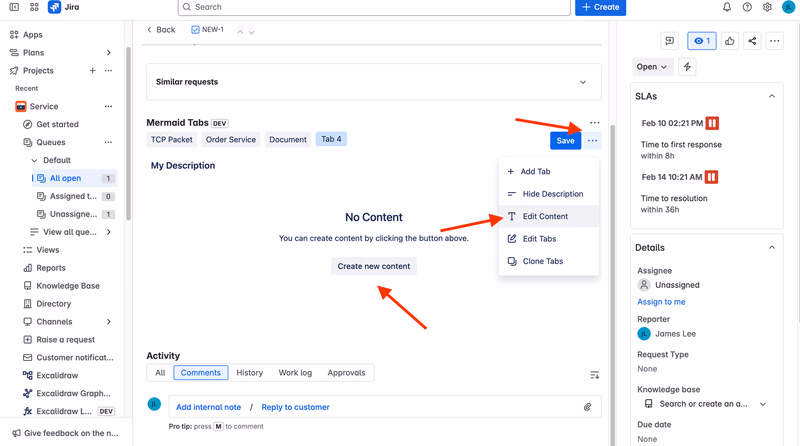Click Create new content button
The height and width of the screenshot is (446, 800).
(374, 266)
